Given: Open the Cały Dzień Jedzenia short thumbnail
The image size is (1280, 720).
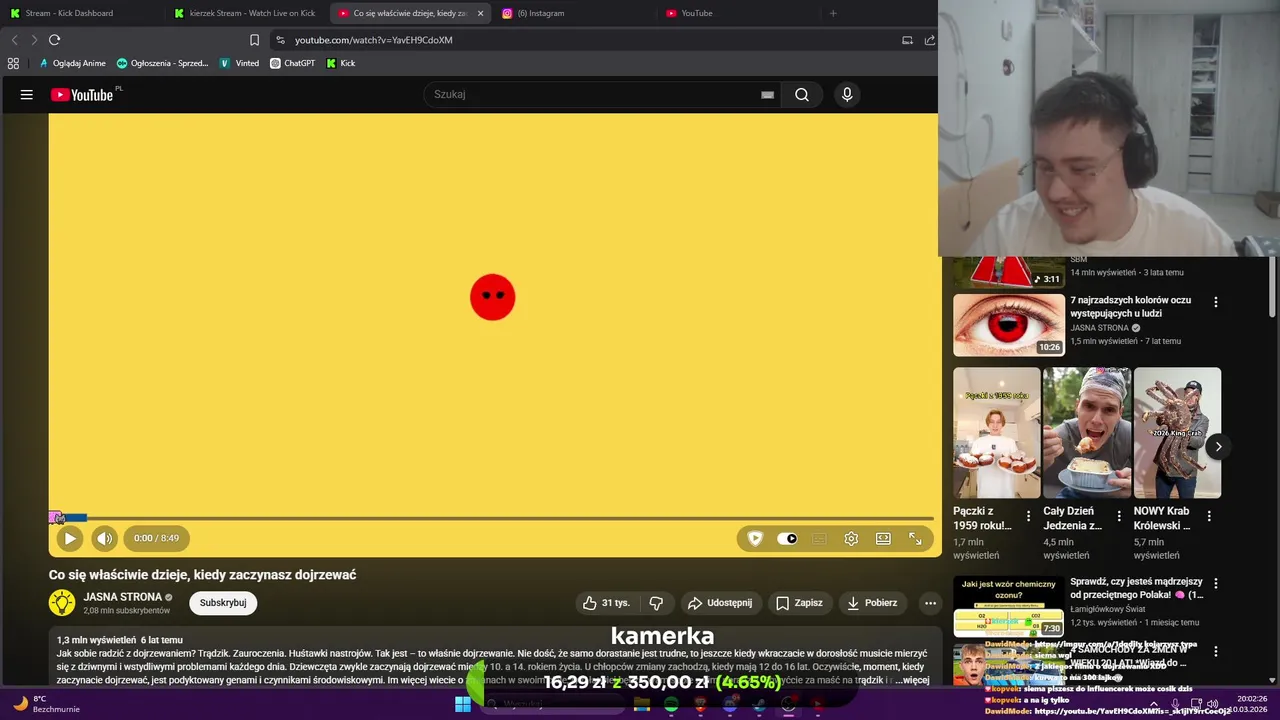Looking at the screenshot, I should (x=1087, y=432).
